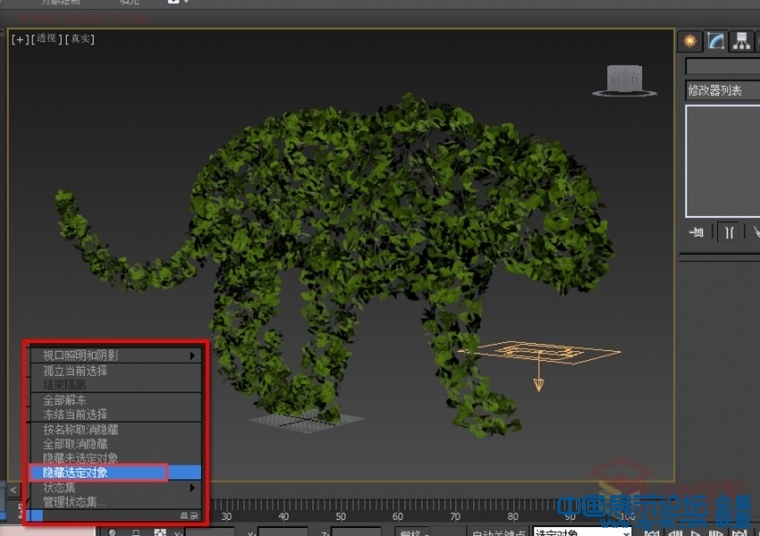The image size is (760, 536).
Task: Click the greyed 结束隔离 menu entry
Action: [x=116, y=385]
